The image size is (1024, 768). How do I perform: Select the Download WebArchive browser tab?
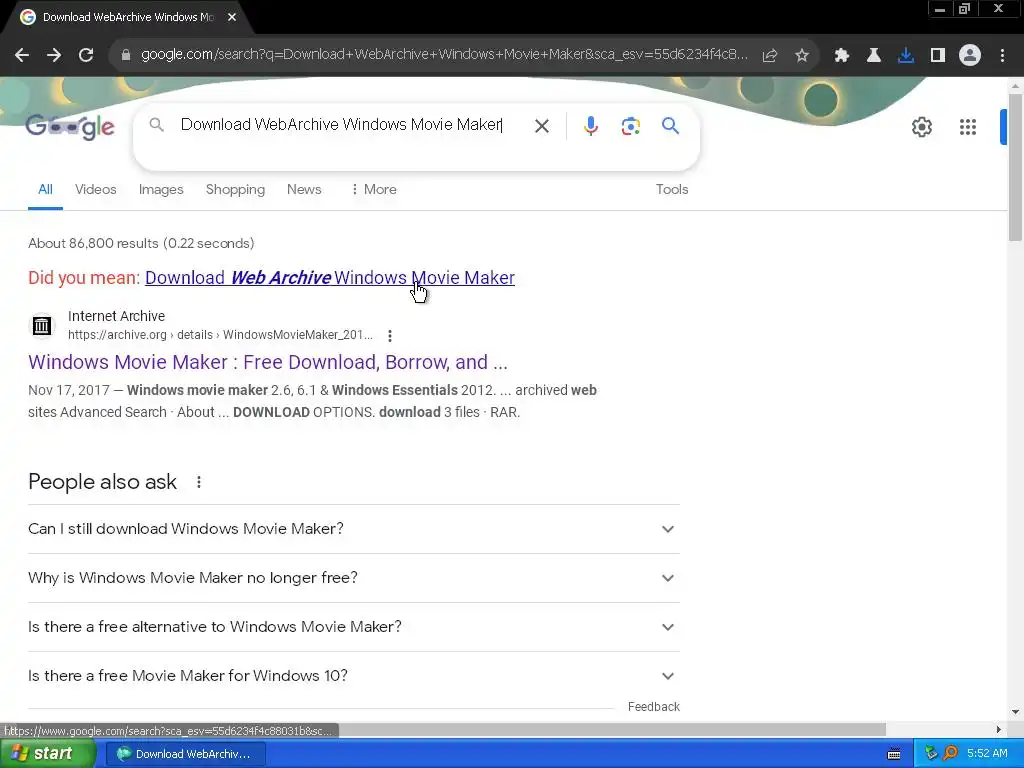click(x=127, y=17)
